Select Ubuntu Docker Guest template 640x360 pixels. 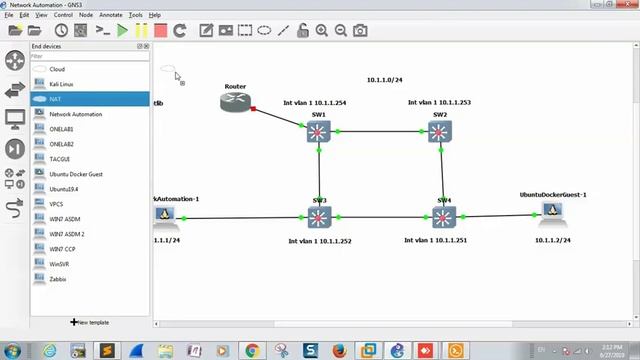click(90, 174)
